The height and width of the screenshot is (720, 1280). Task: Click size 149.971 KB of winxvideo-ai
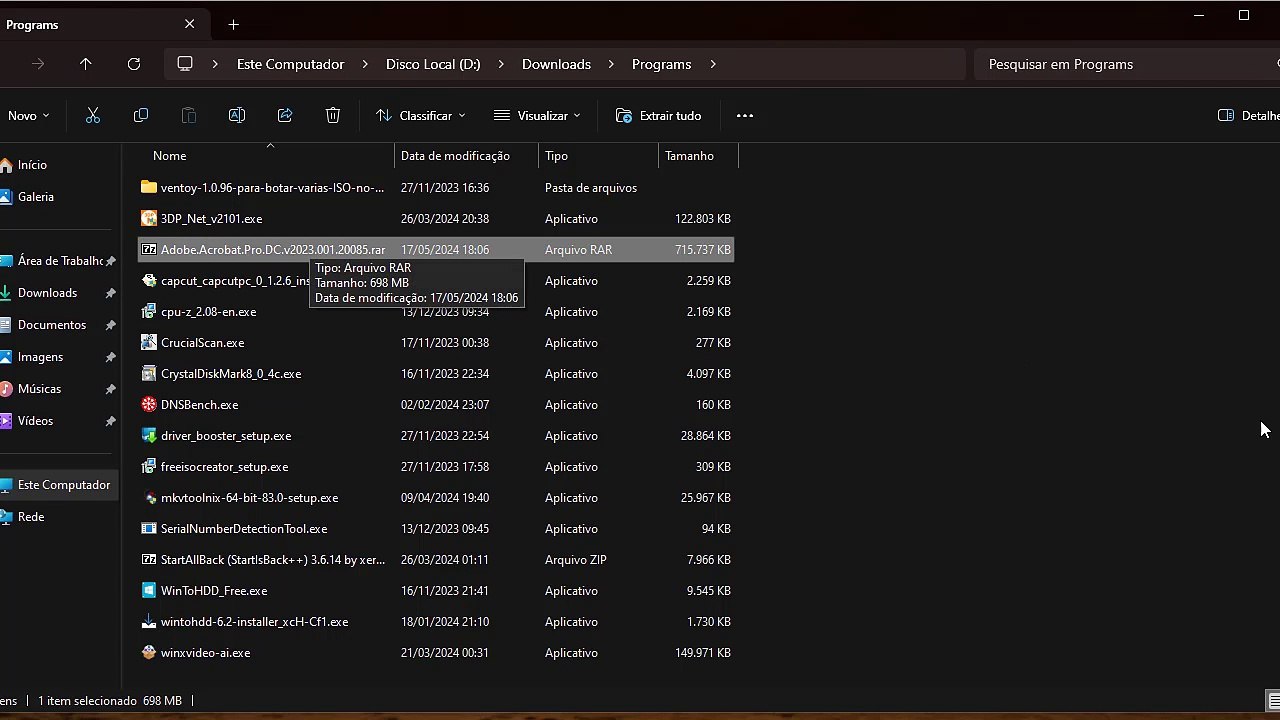click(703, 653)
